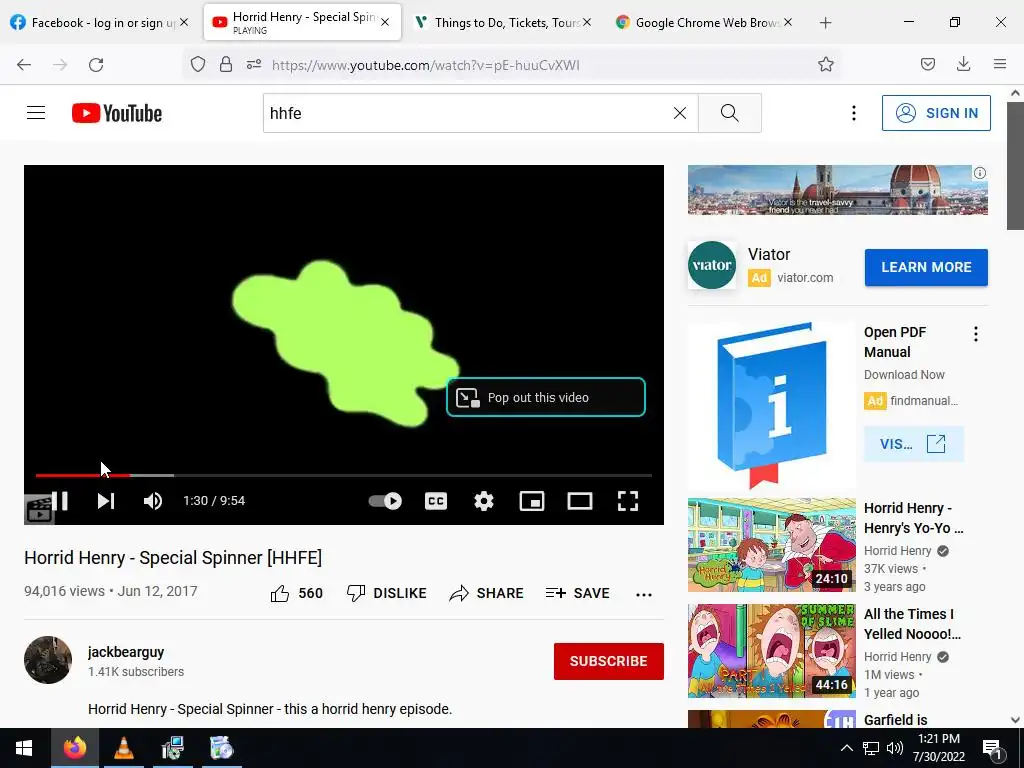The height and width of the screenshot is (768, 1024).
Task: Seek on the video progress bar
Action: click(x=344, y=475)
